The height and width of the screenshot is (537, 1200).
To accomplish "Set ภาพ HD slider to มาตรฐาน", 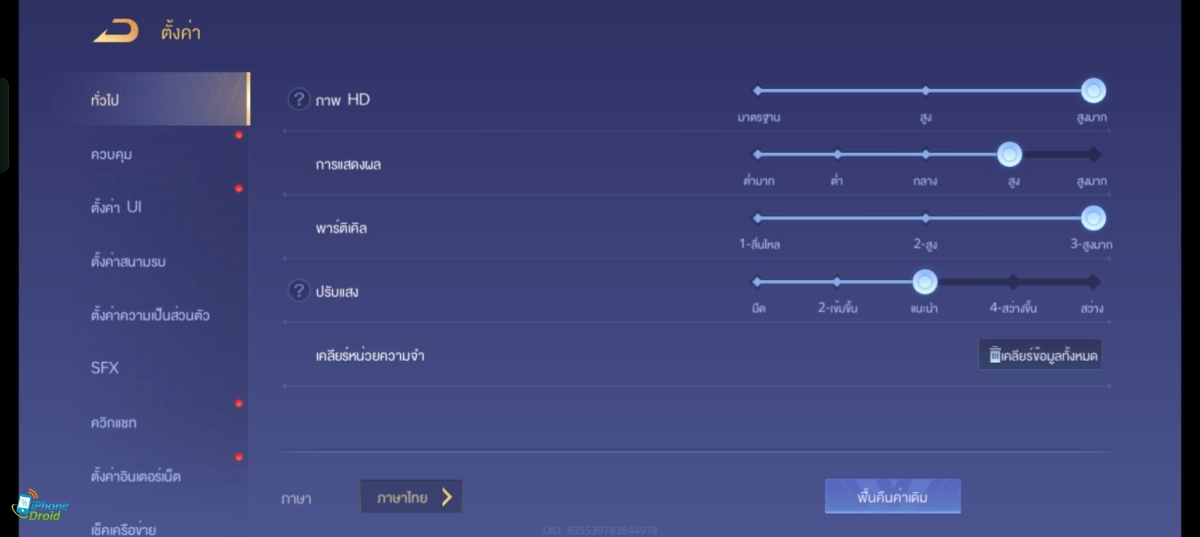I will [758, 91].
